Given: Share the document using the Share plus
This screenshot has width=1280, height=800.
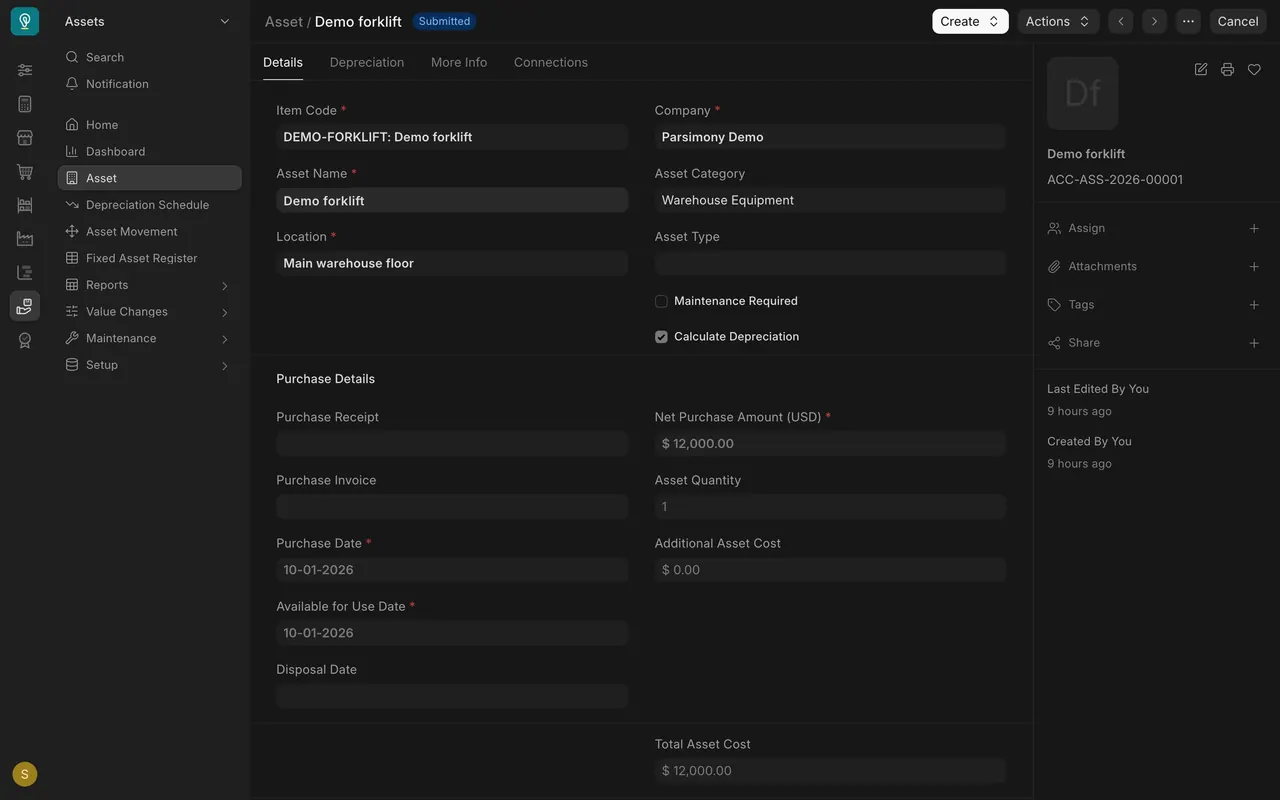Looking at the screenshot, I should (1254, 343).
